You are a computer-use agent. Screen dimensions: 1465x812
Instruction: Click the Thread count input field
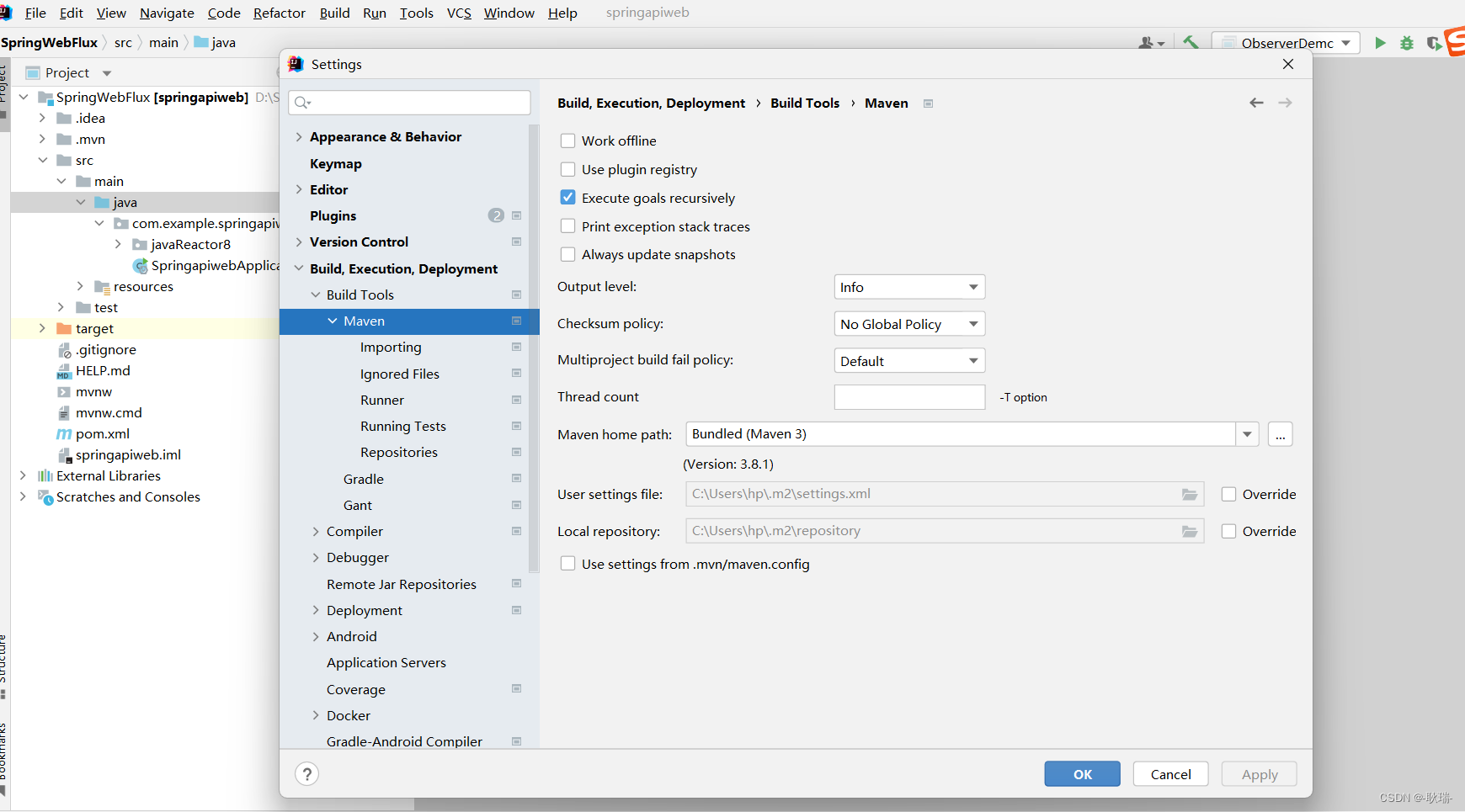909,397
